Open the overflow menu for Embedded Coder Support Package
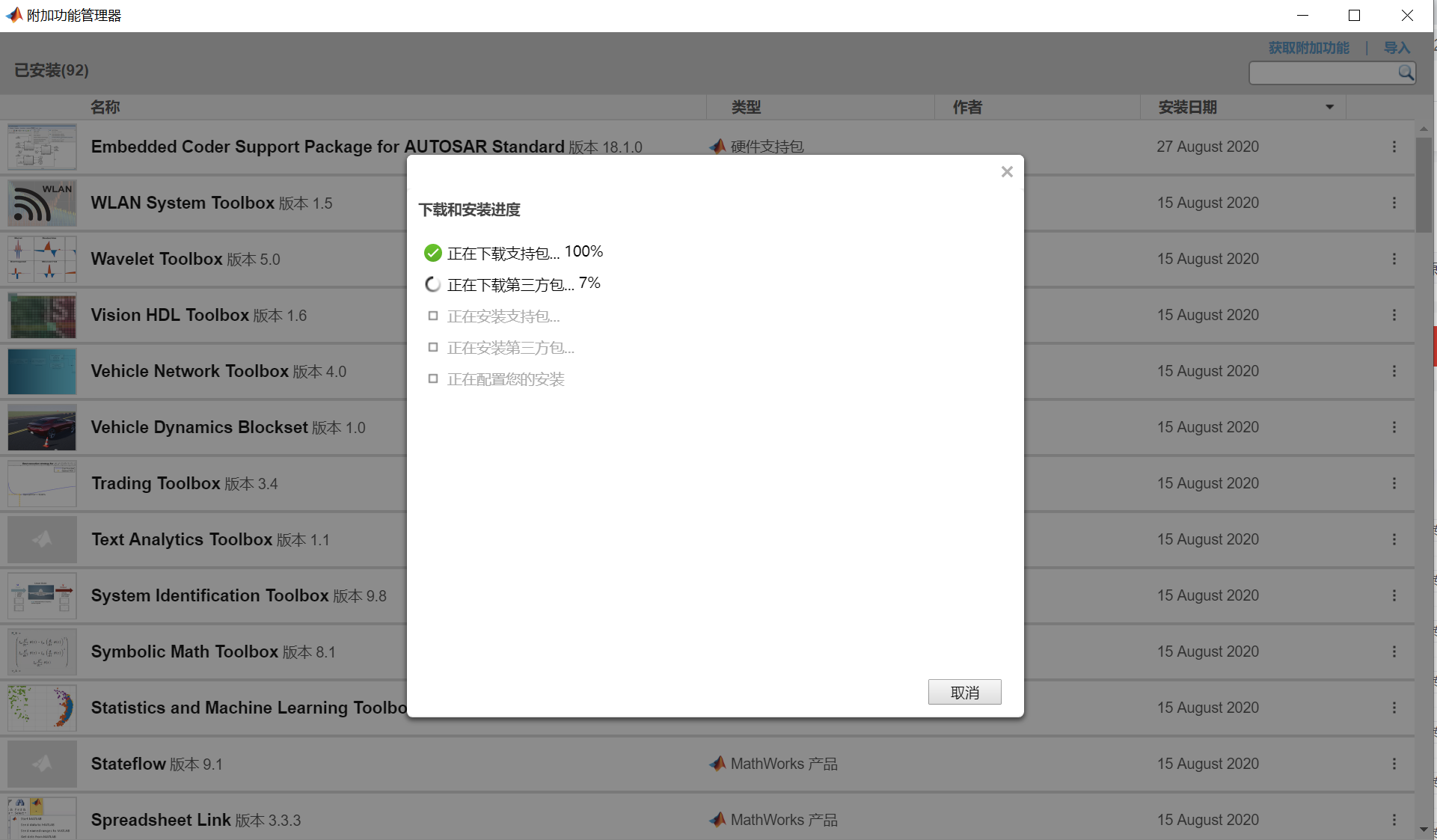 coord(1394,147)
